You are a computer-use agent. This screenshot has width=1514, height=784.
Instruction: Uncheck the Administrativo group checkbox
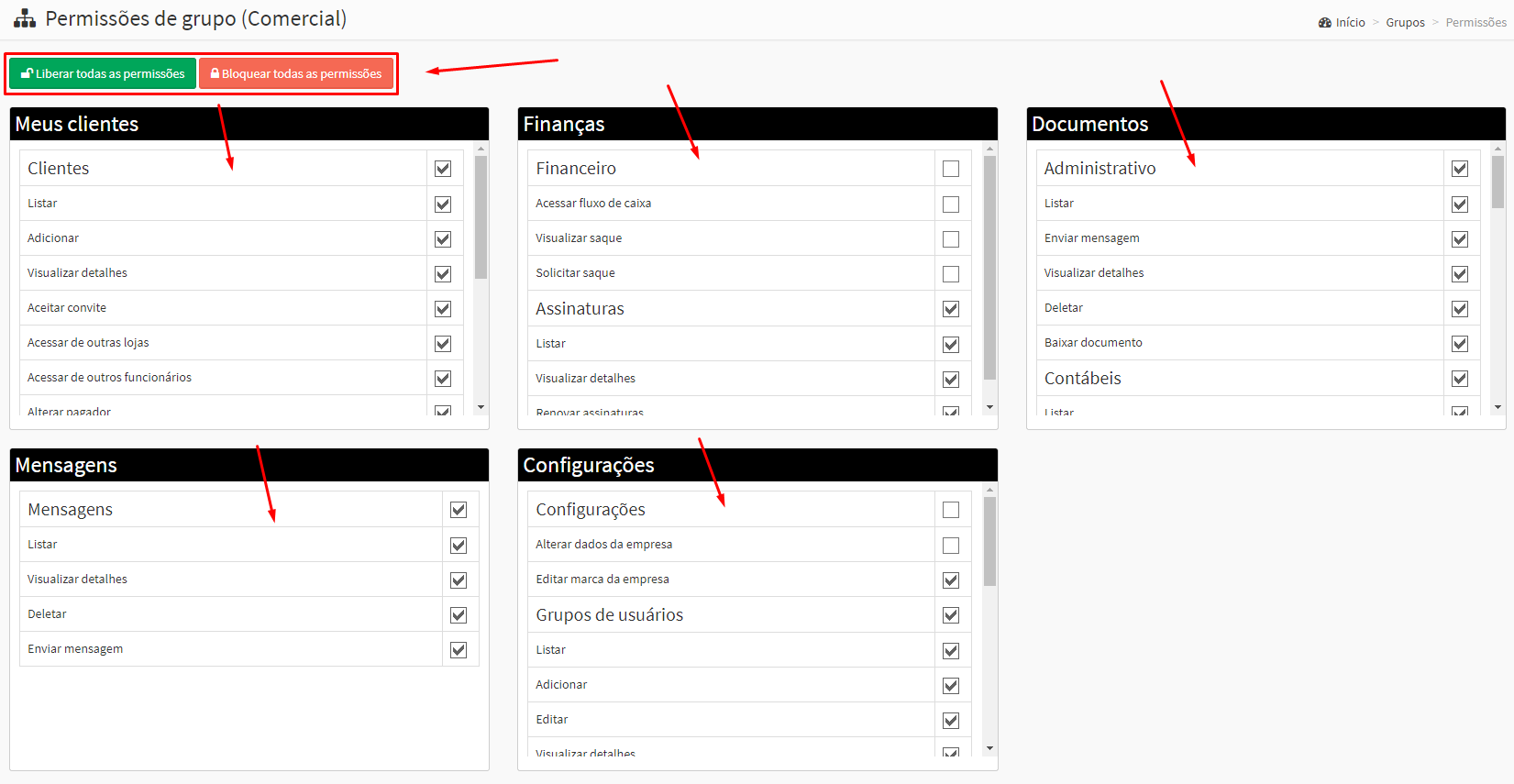pyautogui.click(x=1460, y=169)
